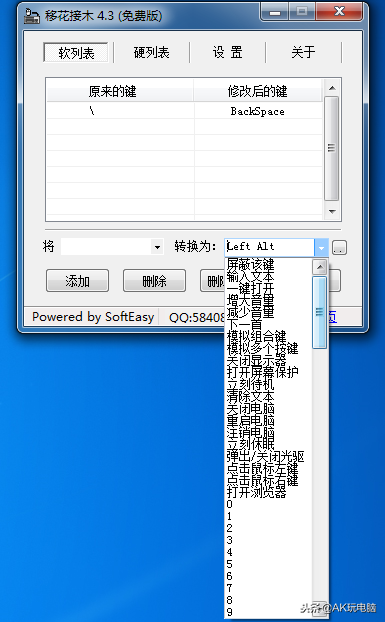Choose 增大音量 in the dropdown list
The height and width of the screenshot is (622, 385).
[250, 300]
